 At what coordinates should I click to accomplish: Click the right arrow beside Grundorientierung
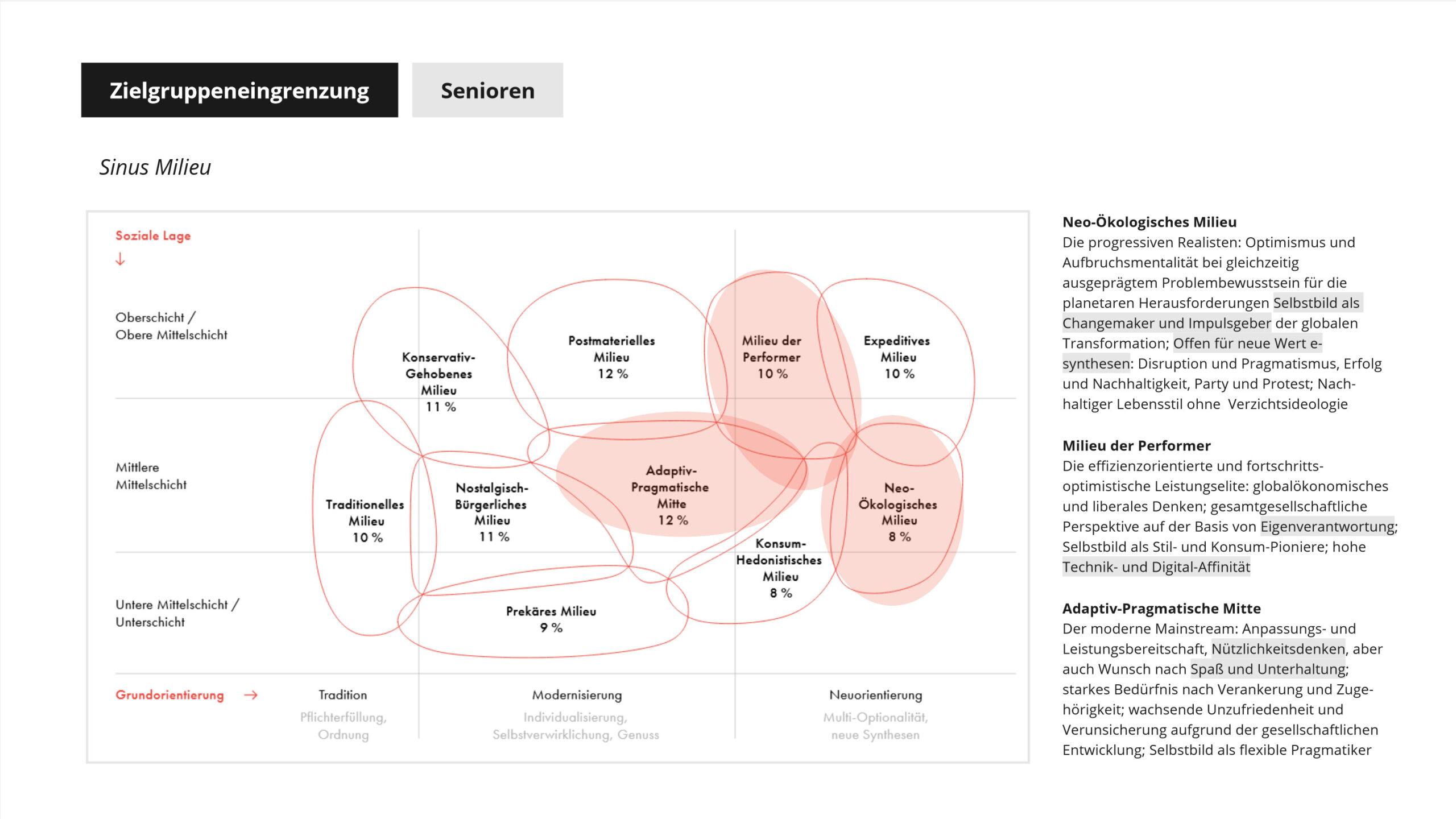[x=251, y=695]
